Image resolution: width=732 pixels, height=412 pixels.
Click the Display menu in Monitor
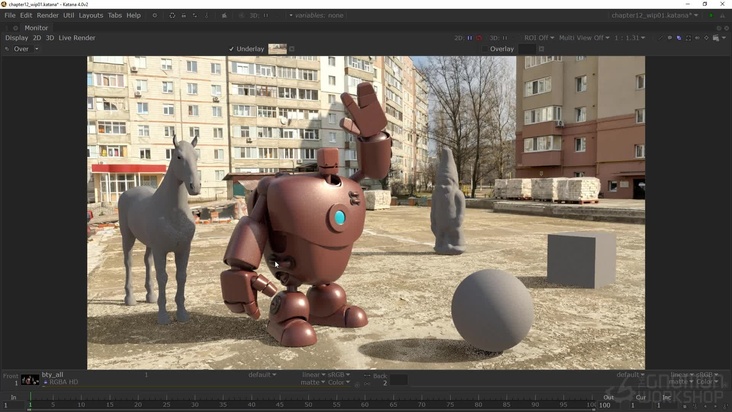pos(17,38)
